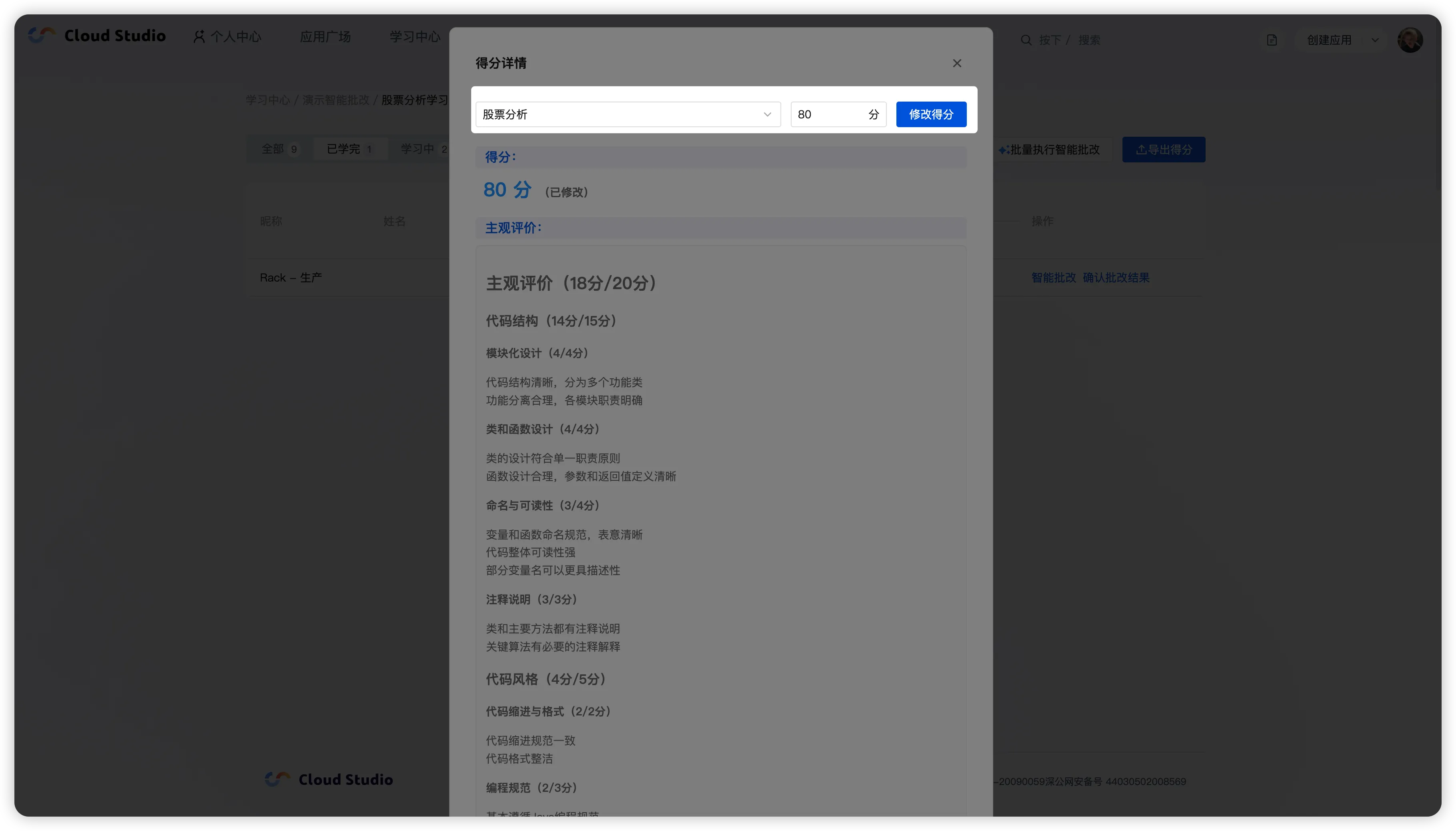Click the 确认批改结果 link
The width and height of the screenshot is (1456, 831).
tap(1116, 278)
